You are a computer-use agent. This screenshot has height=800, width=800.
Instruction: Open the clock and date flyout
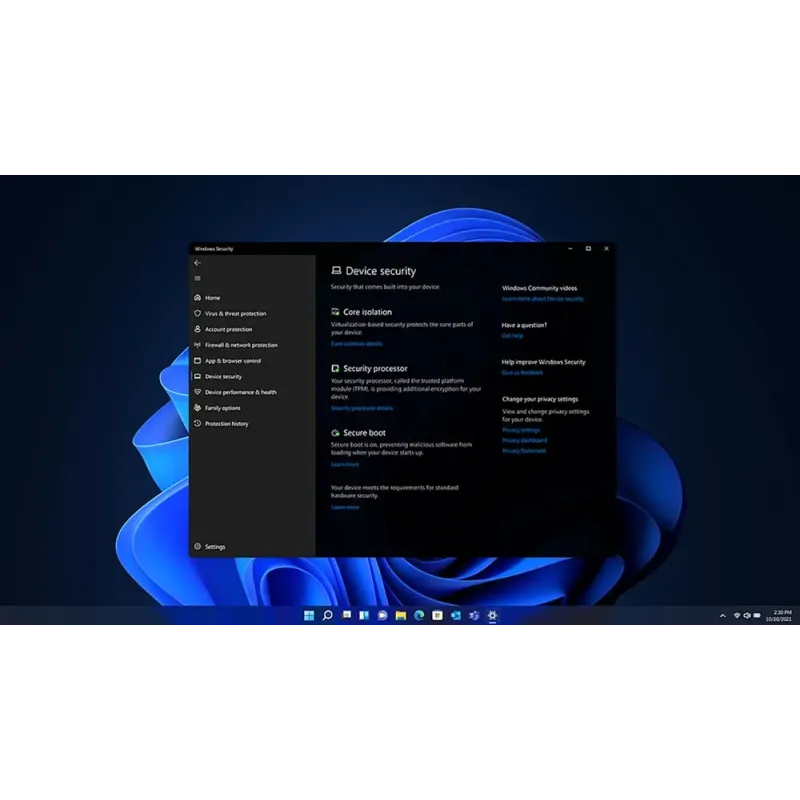[x=779, y=615]
